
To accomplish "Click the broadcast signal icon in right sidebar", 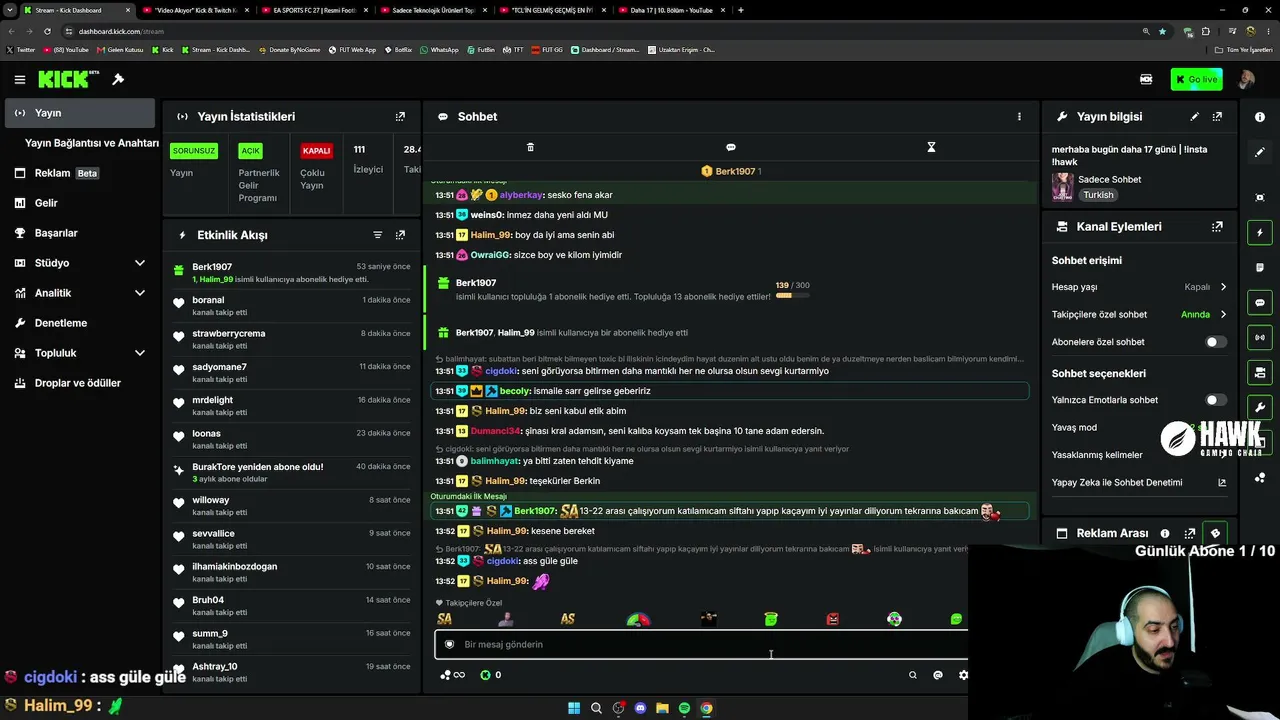I will [1260, 338].
